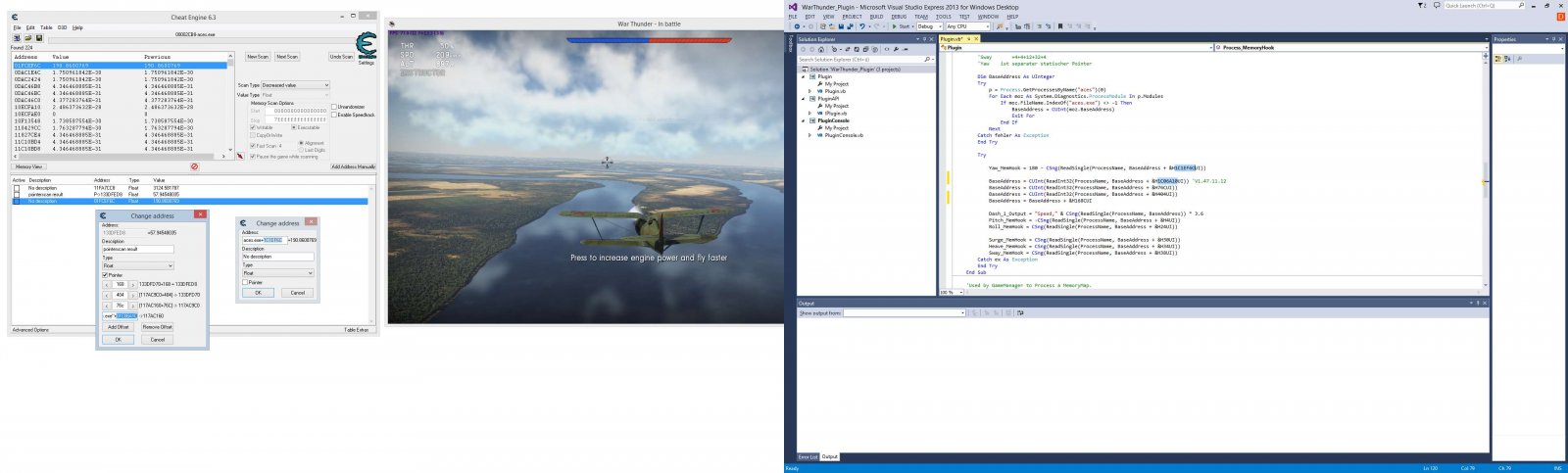This screenshot has height=473, width=1568.
Task: Open the Debug configuration dropdown
Action: point(930,26)
